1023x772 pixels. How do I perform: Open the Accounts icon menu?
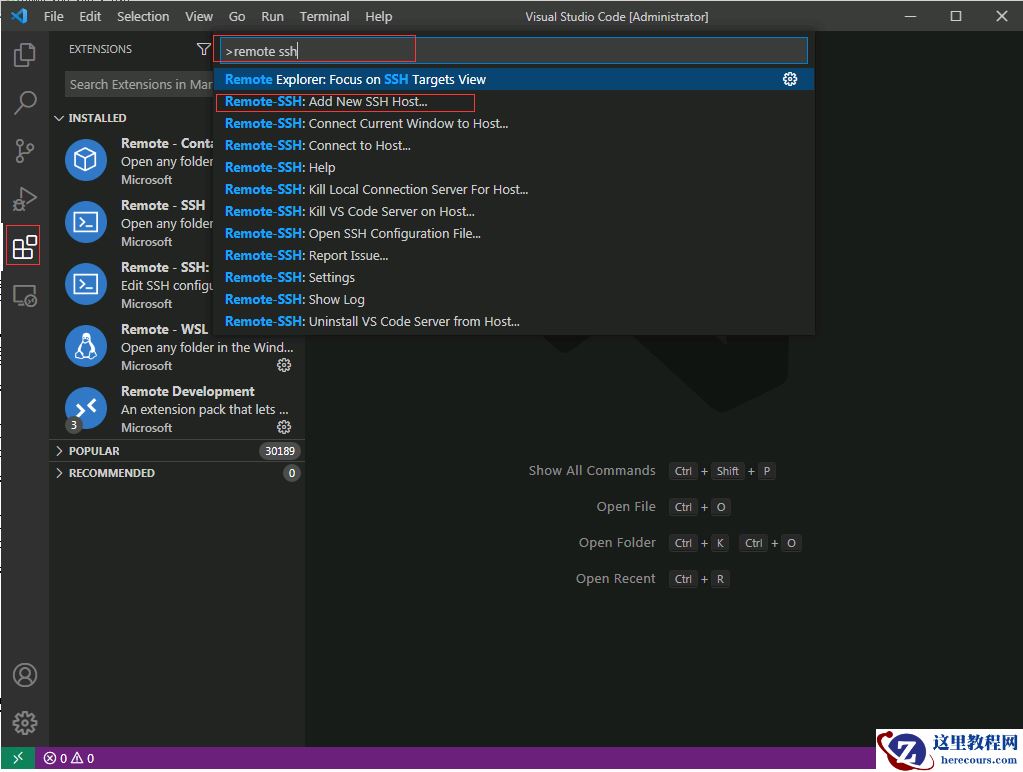pos(25,675)
